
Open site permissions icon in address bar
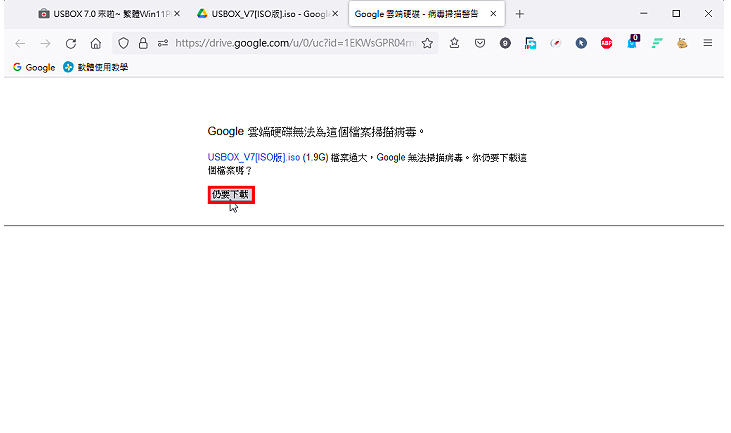[x=163, y=43]
